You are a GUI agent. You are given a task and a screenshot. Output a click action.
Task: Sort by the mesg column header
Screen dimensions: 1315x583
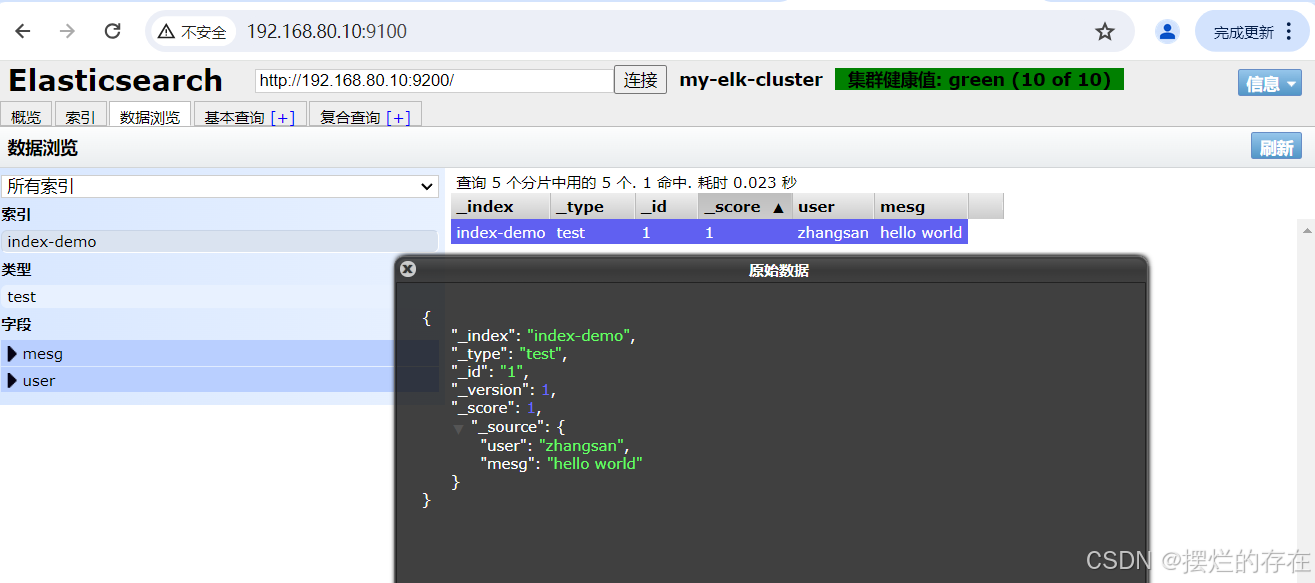click(921, 206)
